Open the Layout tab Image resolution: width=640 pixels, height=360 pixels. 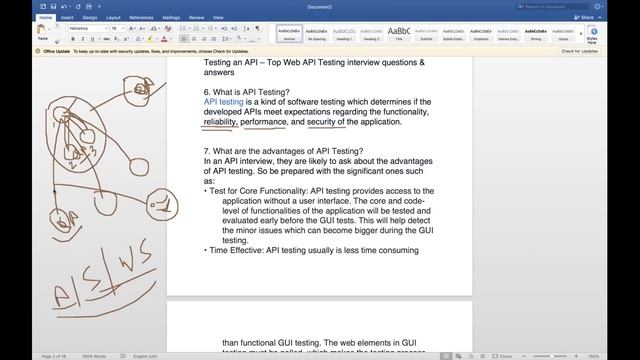113,18
